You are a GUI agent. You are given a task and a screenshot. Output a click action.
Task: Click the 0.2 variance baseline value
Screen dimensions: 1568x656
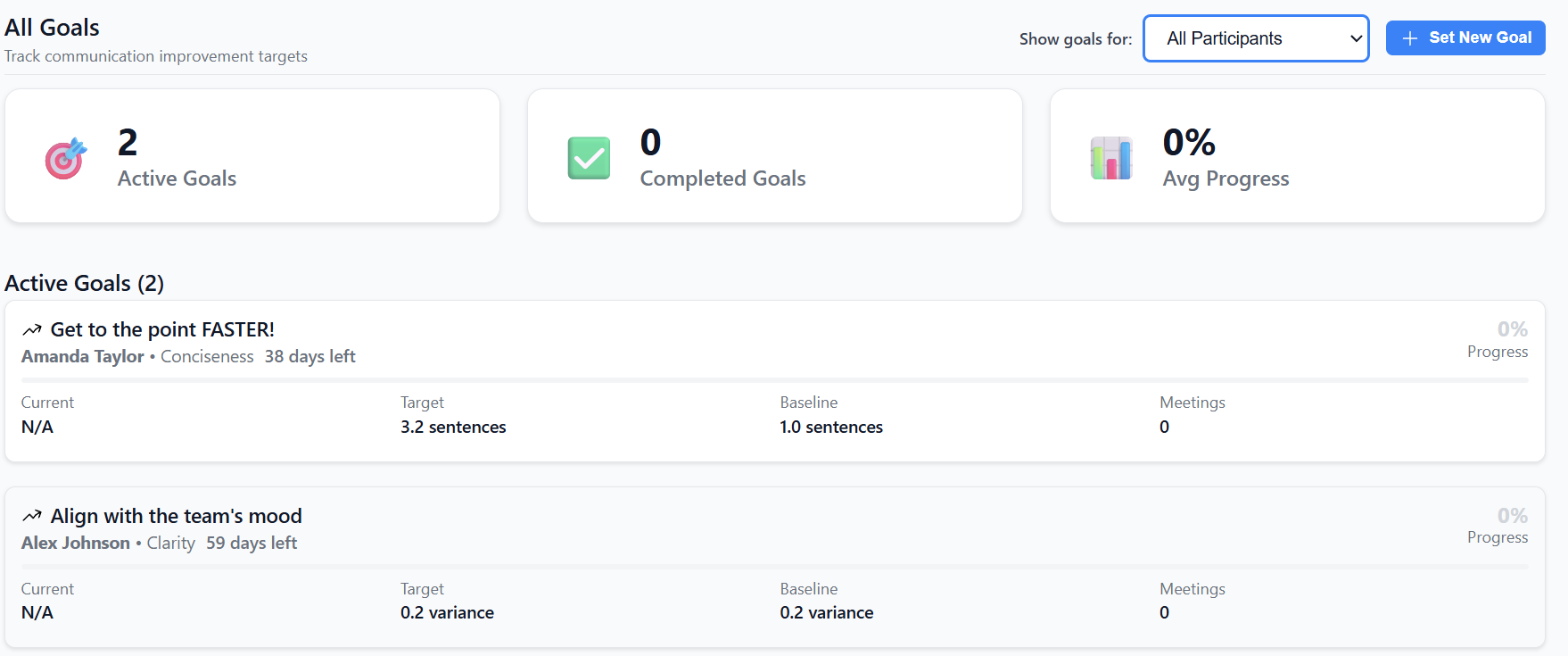tap(827, 613)
